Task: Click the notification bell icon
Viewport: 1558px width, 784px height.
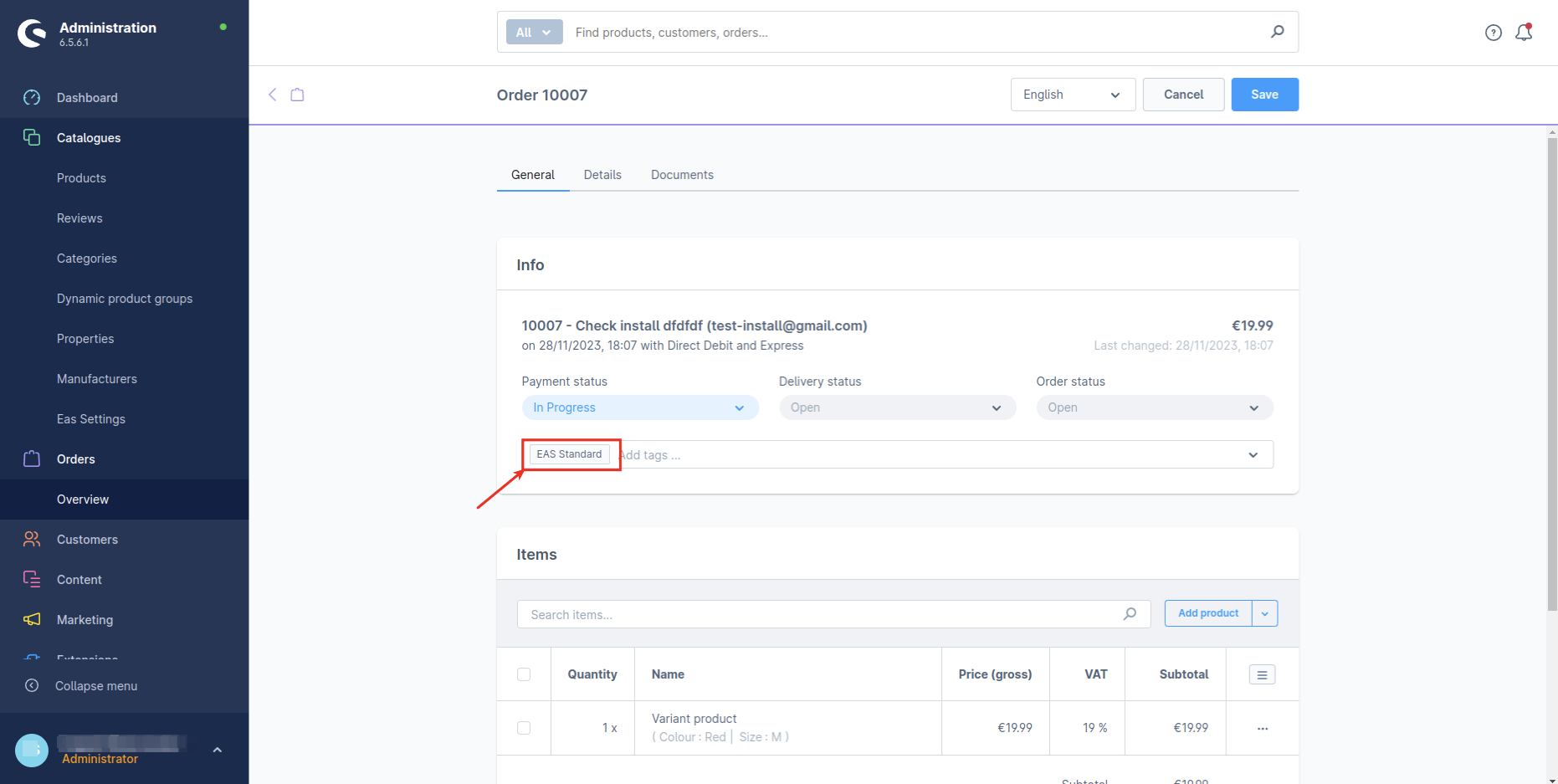Action: tap(1524, 33)
